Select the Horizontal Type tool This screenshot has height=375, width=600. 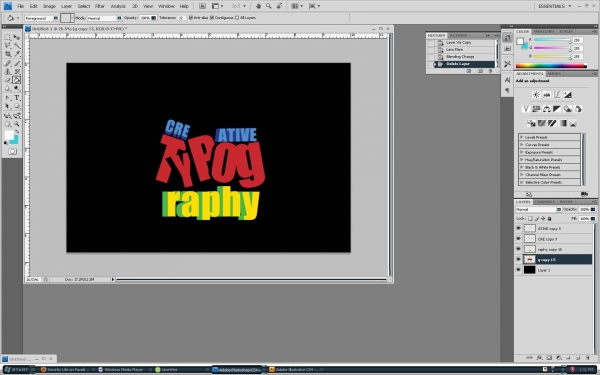pos(16,98)
